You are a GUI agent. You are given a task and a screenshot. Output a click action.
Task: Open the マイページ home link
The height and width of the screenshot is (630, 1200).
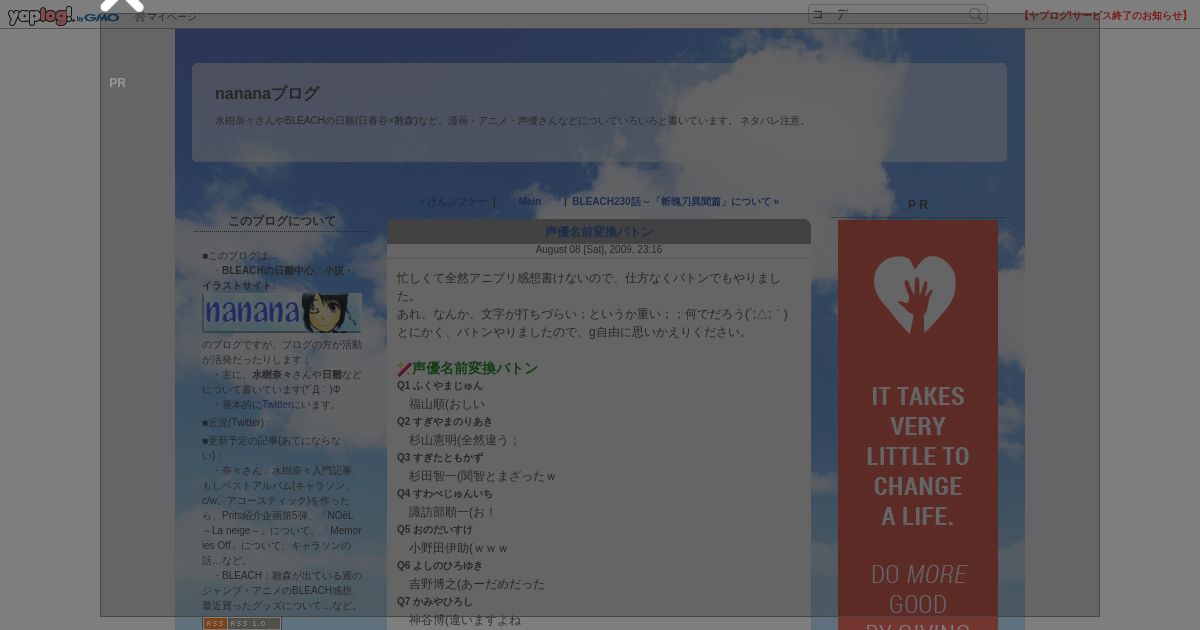pyautogui.click(x=166, y=17)
